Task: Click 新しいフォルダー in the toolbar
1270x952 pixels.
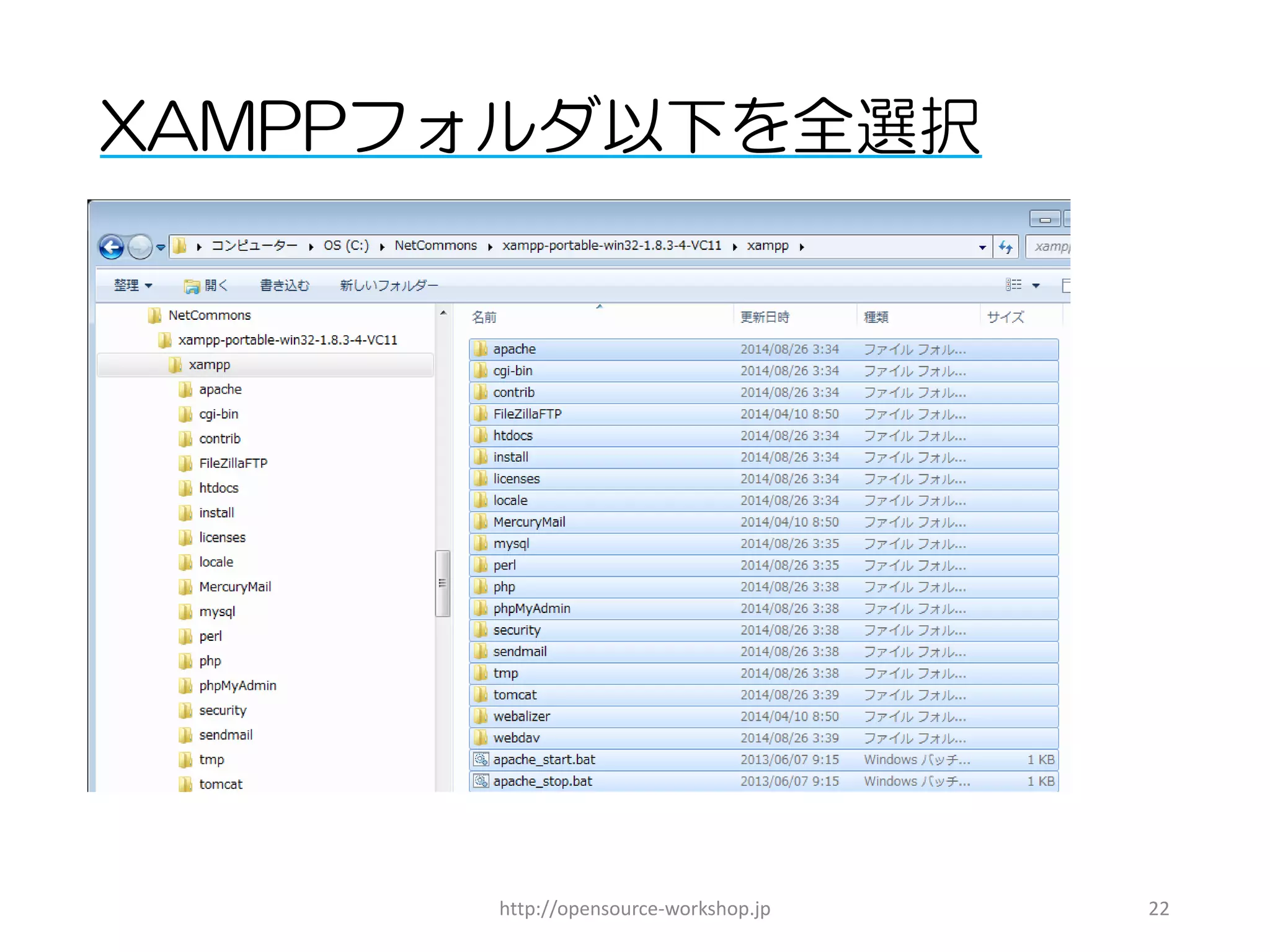Action: [x=389, y=285]
